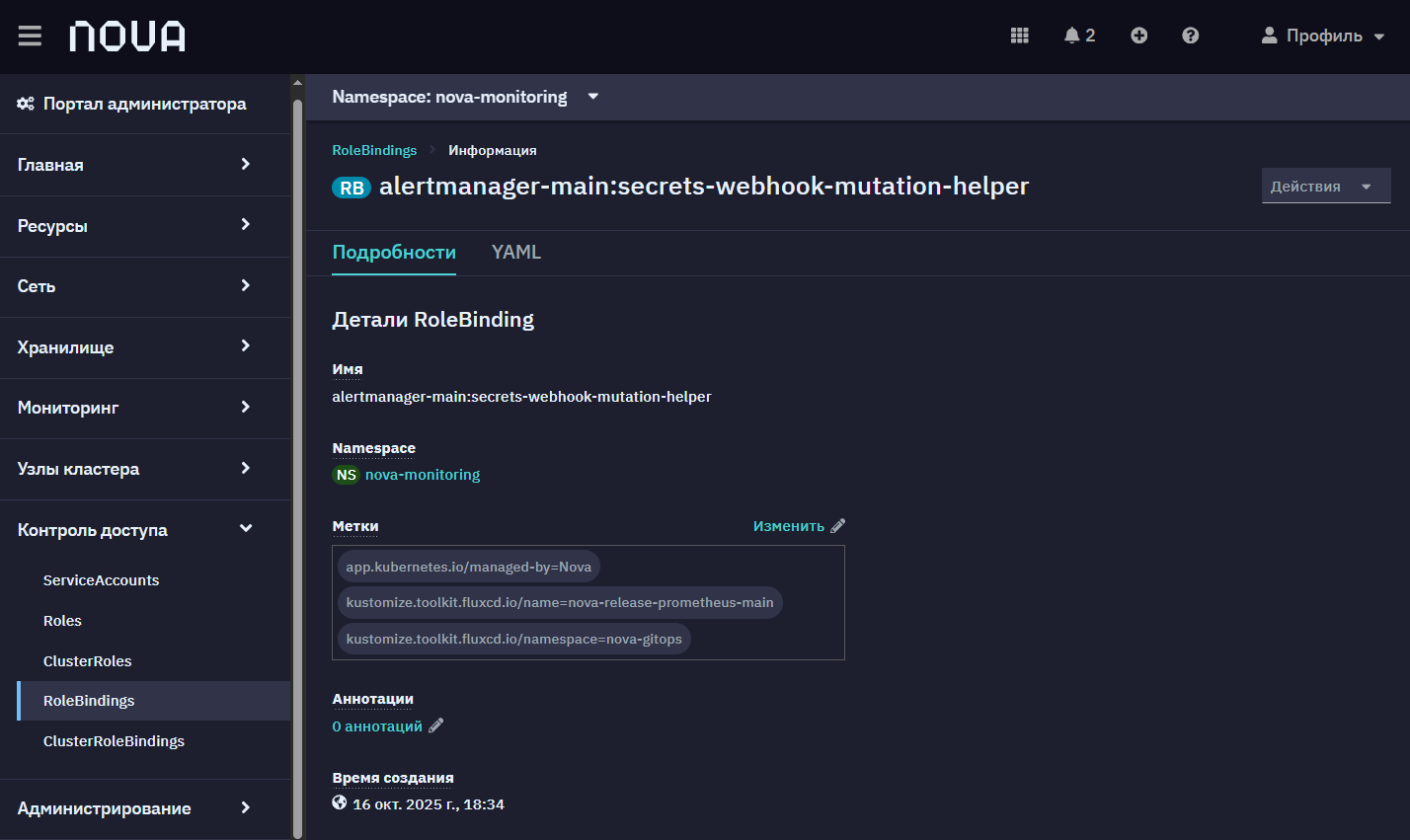Click the pencil icon next to Изменить

point(837,526)
